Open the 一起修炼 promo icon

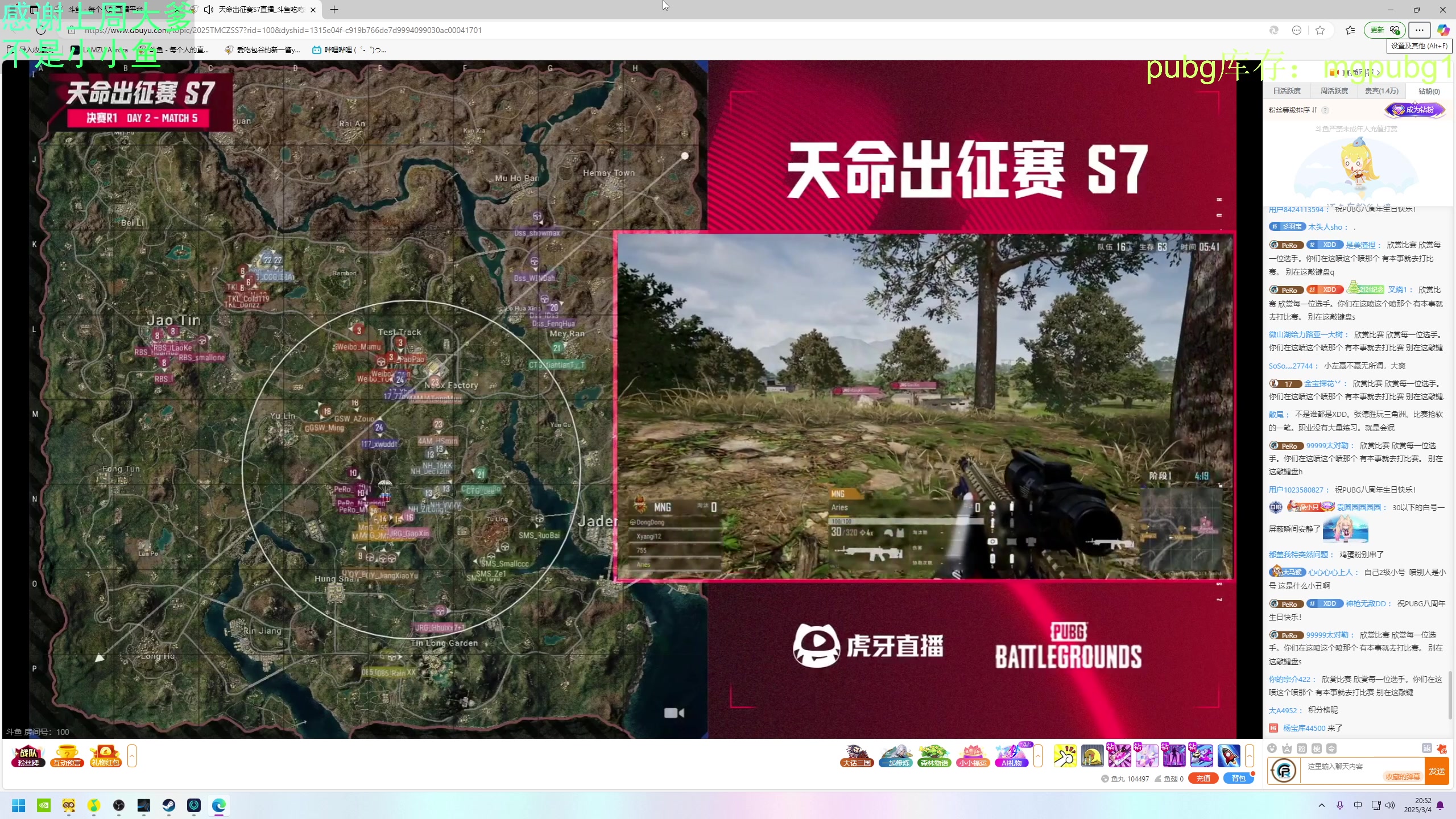click(895, 756)
